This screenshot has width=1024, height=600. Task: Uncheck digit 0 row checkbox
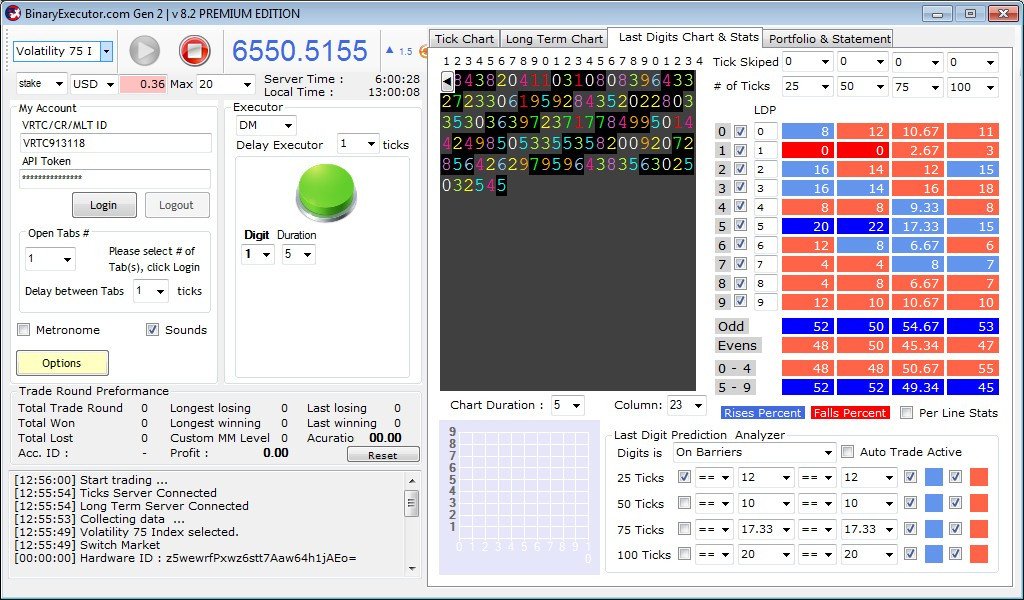(740, 131)
